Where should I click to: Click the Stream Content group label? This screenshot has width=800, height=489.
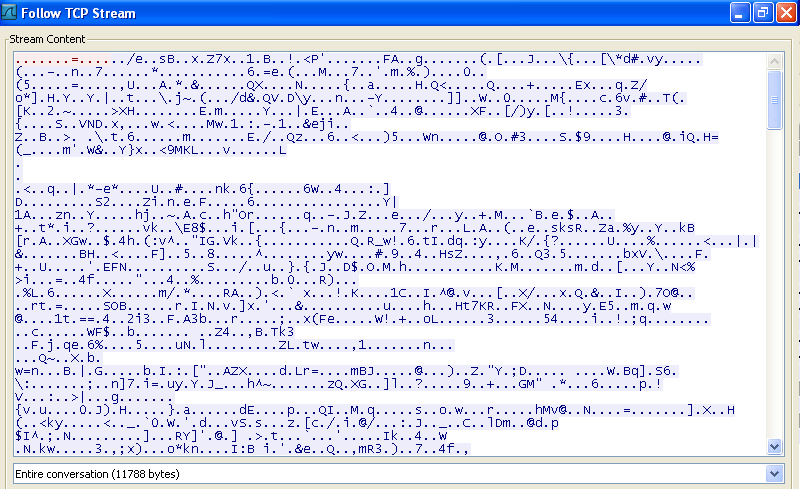click(47, 39)
